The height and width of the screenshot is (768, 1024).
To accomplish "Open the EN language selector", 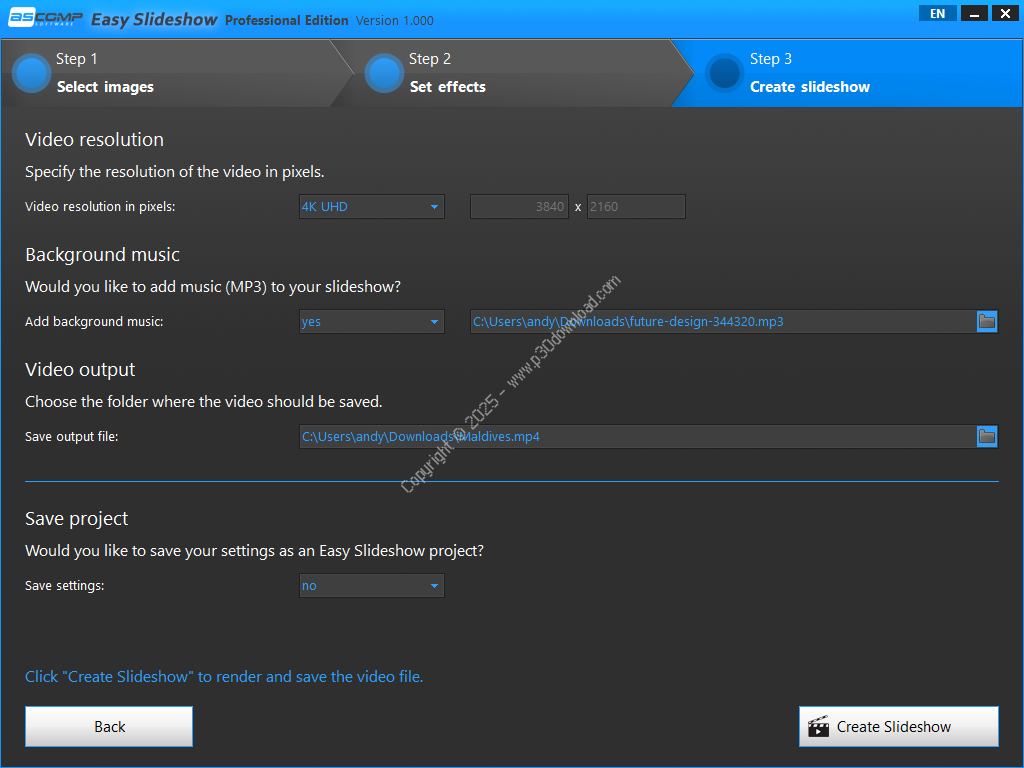I will (937, 14).
